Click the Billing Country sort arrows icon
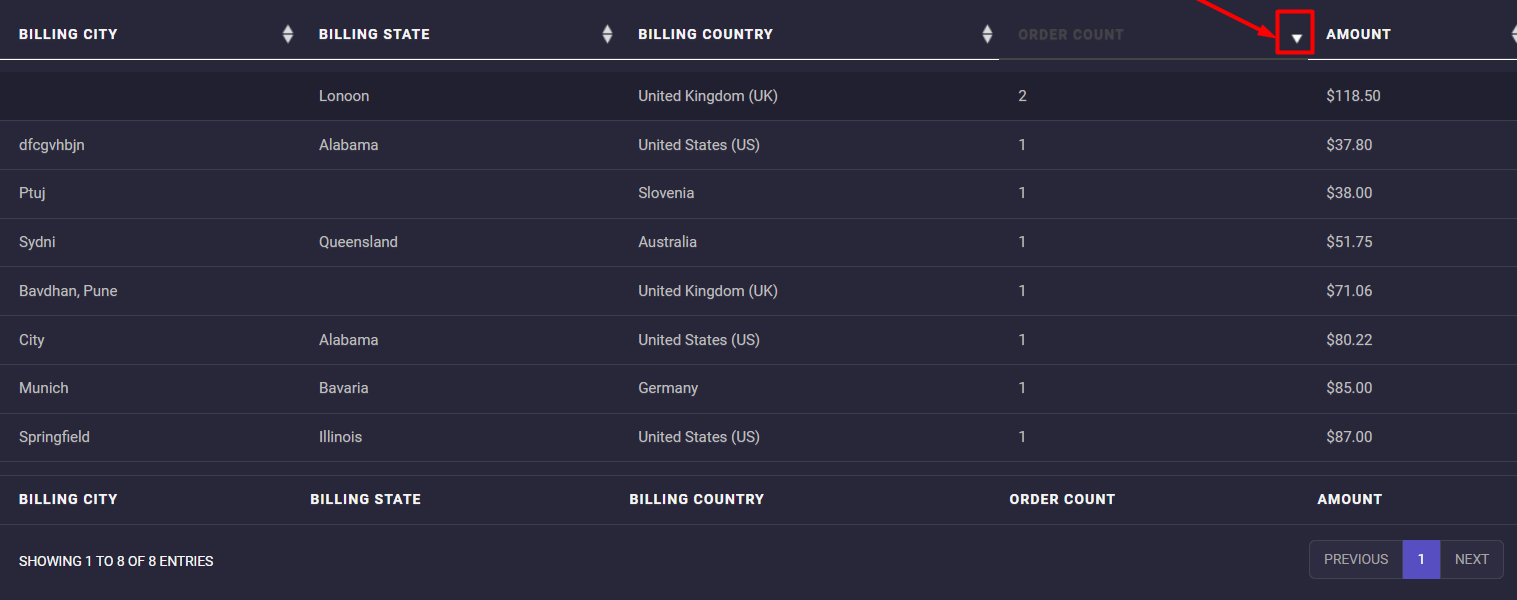 click(987, 34)
